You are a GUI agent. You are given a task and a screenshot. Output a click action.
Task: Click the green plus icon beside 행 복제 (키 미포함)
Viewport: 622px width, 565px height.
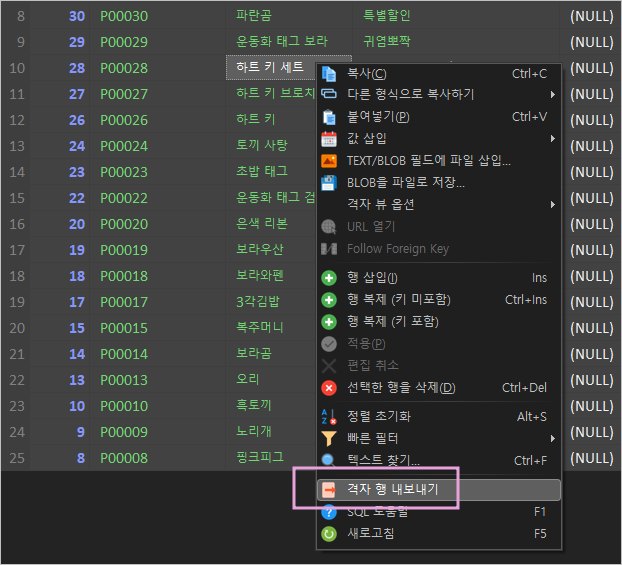coord(329,300)
